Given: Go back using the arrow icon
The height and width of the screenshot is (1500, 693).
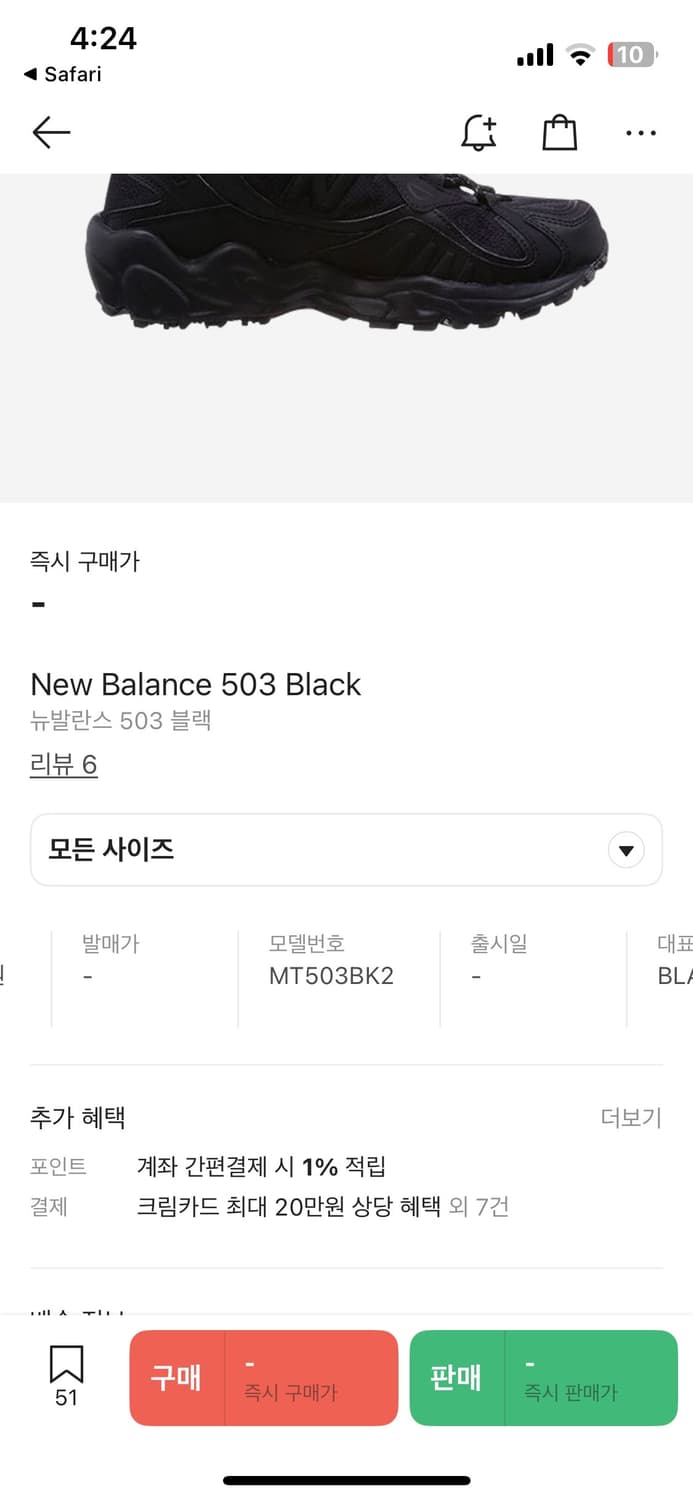Looking at the screenshot, I should pyautogui.click(x=51, y=132).
